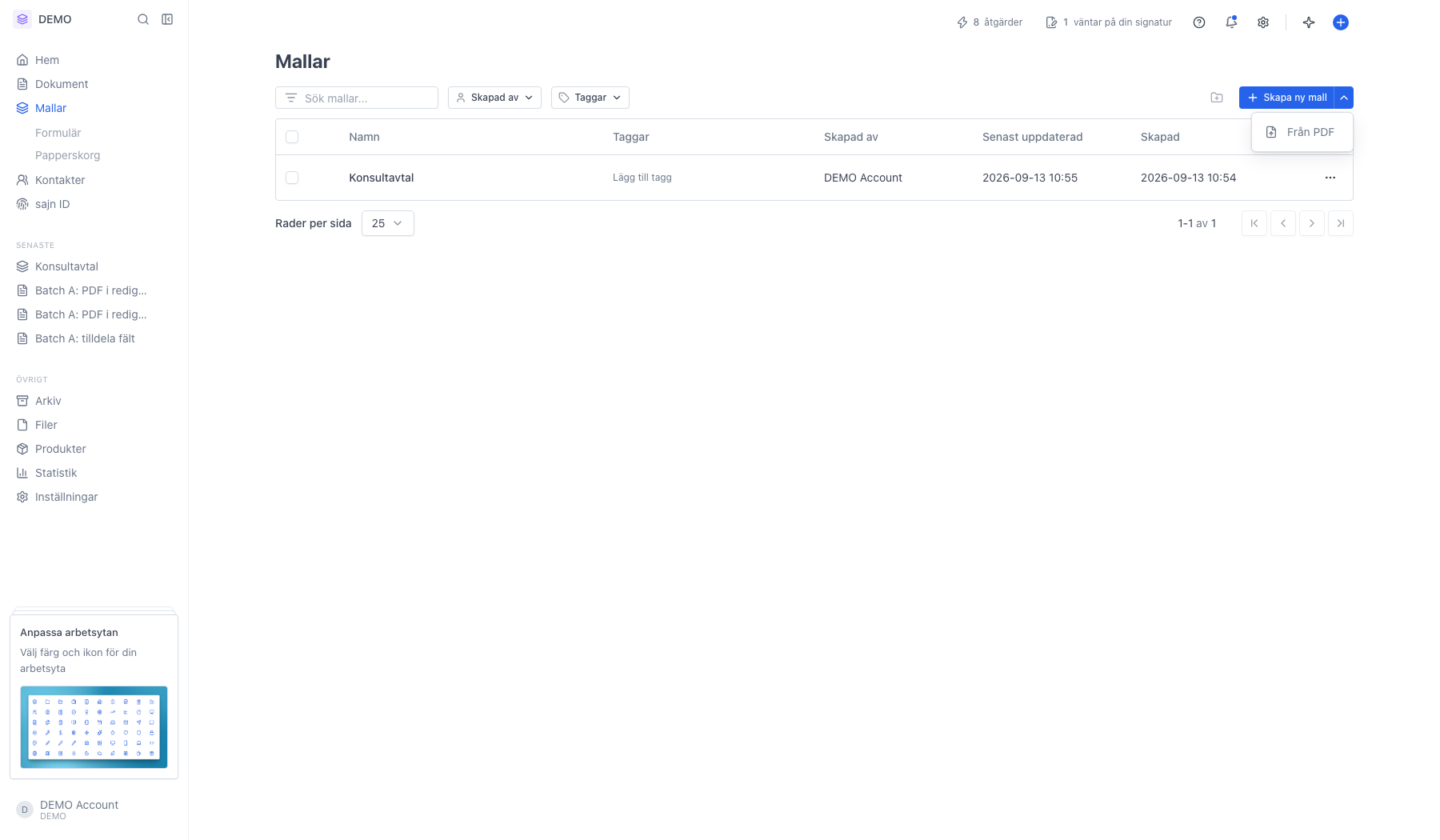The width and height of the screenshot is (1440, 840).
Task: Open the help question mark icon
Action: [1199, 22]
